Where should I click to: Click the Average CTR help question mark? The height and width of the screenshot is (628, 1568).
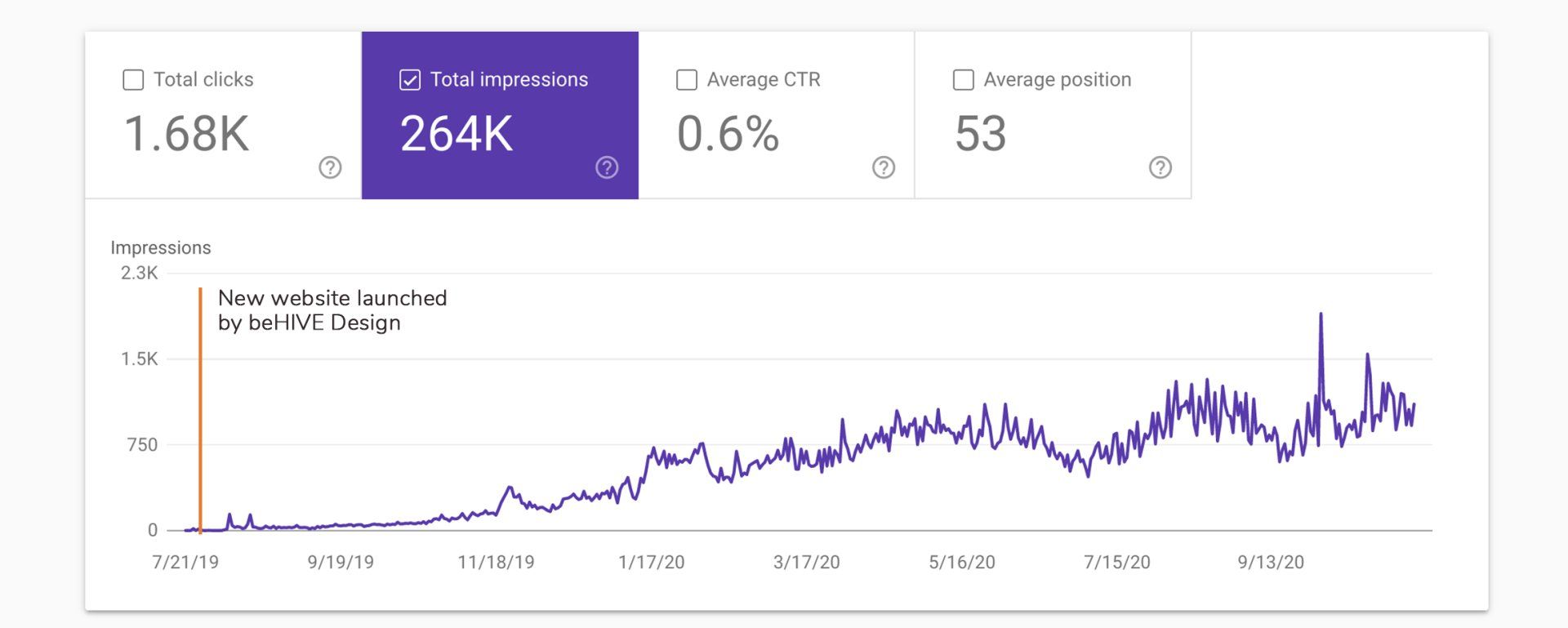click(884, 167)
